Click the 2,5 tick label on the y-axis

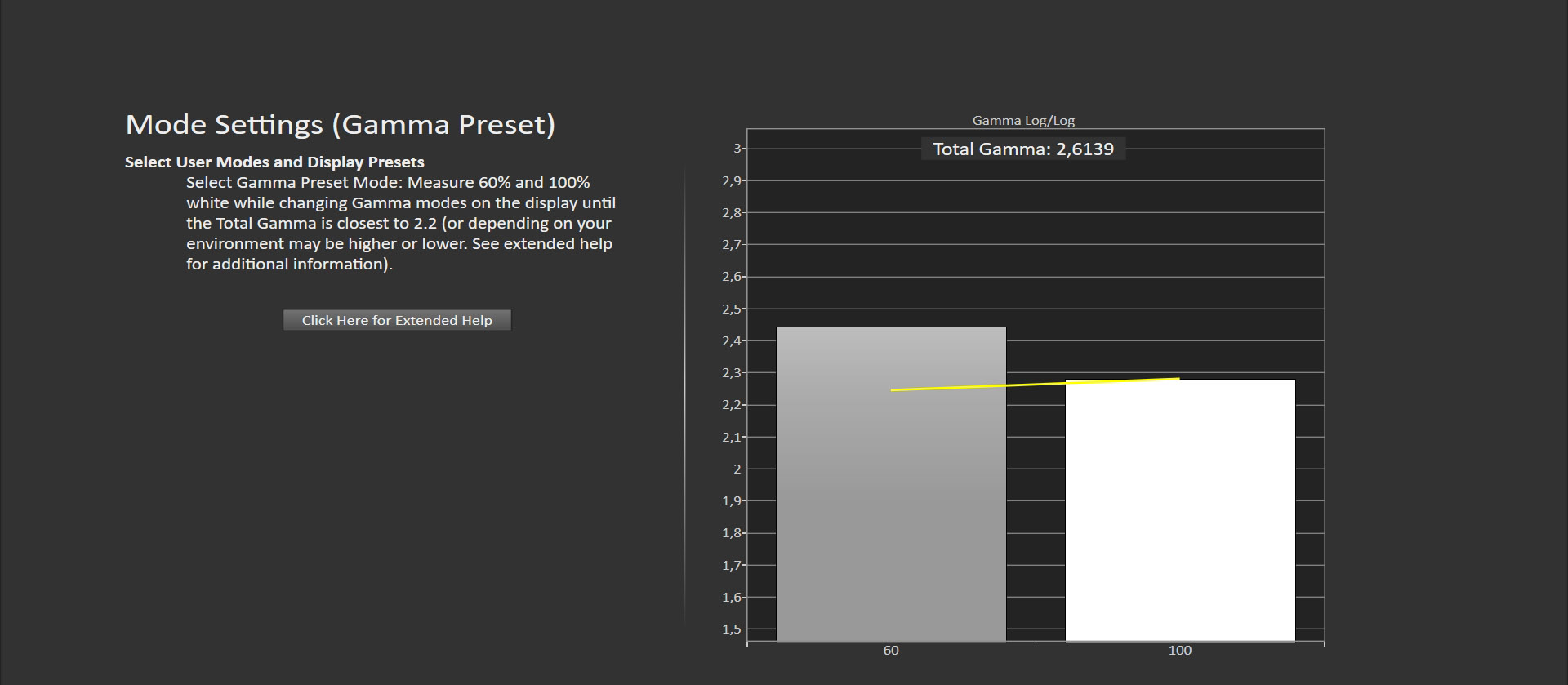pyautogui.click(x=731, y=309)
